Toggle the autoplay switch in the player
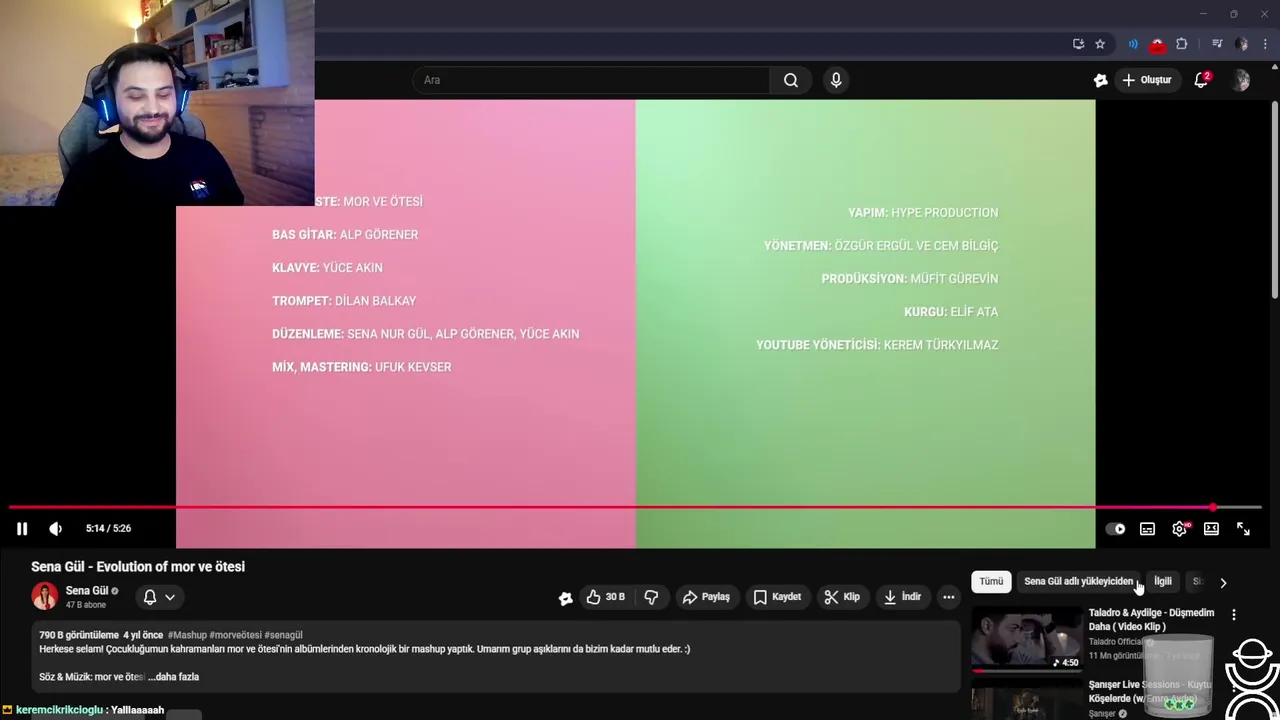Image resolution: width=1280 pixels, height=720 pixels. pyautogui.click(x=1115, y=529)
